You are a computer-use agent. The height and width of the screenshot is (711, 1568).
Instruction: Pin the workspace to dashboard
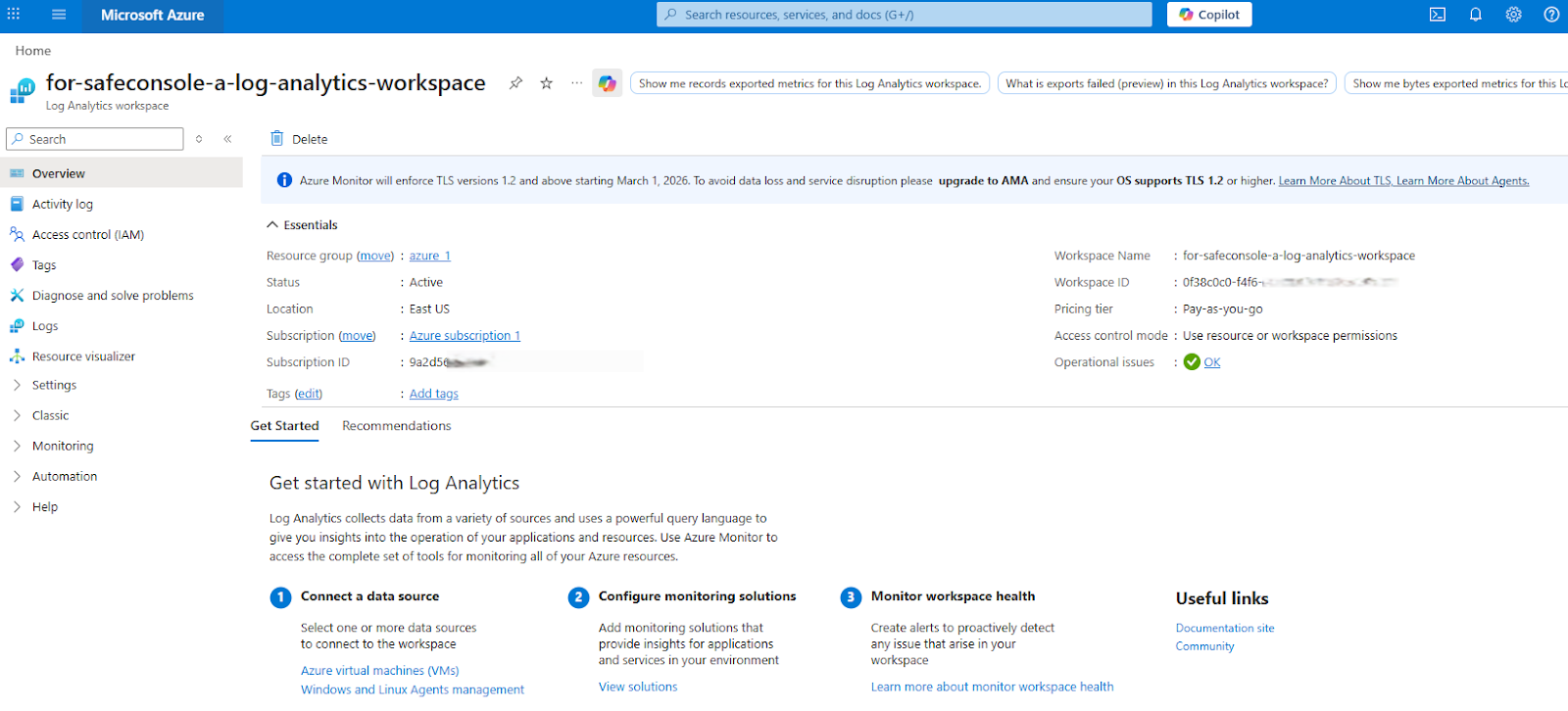point(515,83)
